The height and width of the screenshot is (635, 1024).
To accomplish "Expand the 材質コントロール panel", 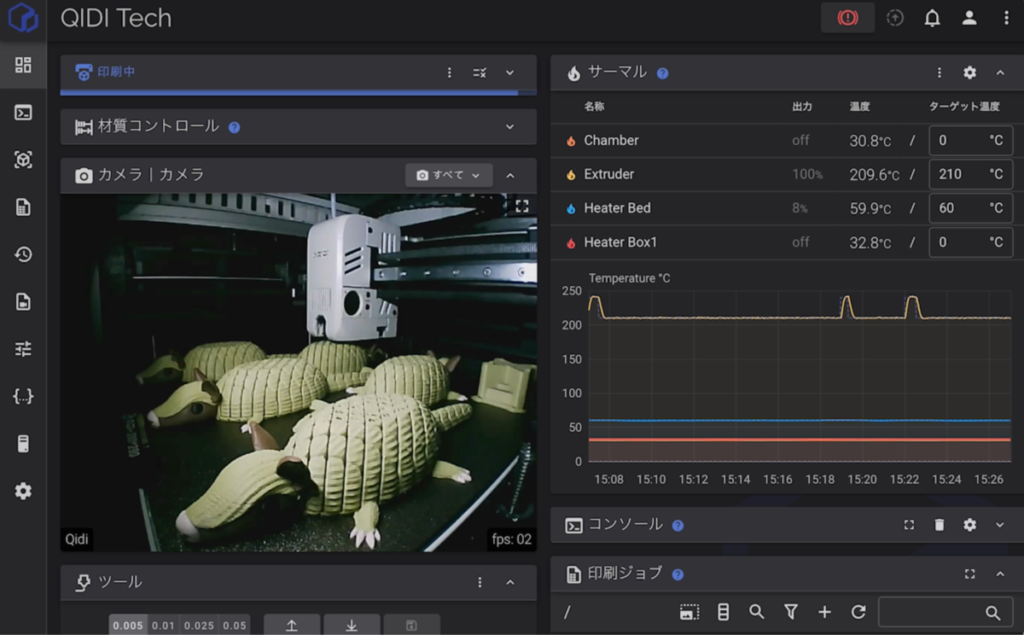I will click(x=509, y=127).
